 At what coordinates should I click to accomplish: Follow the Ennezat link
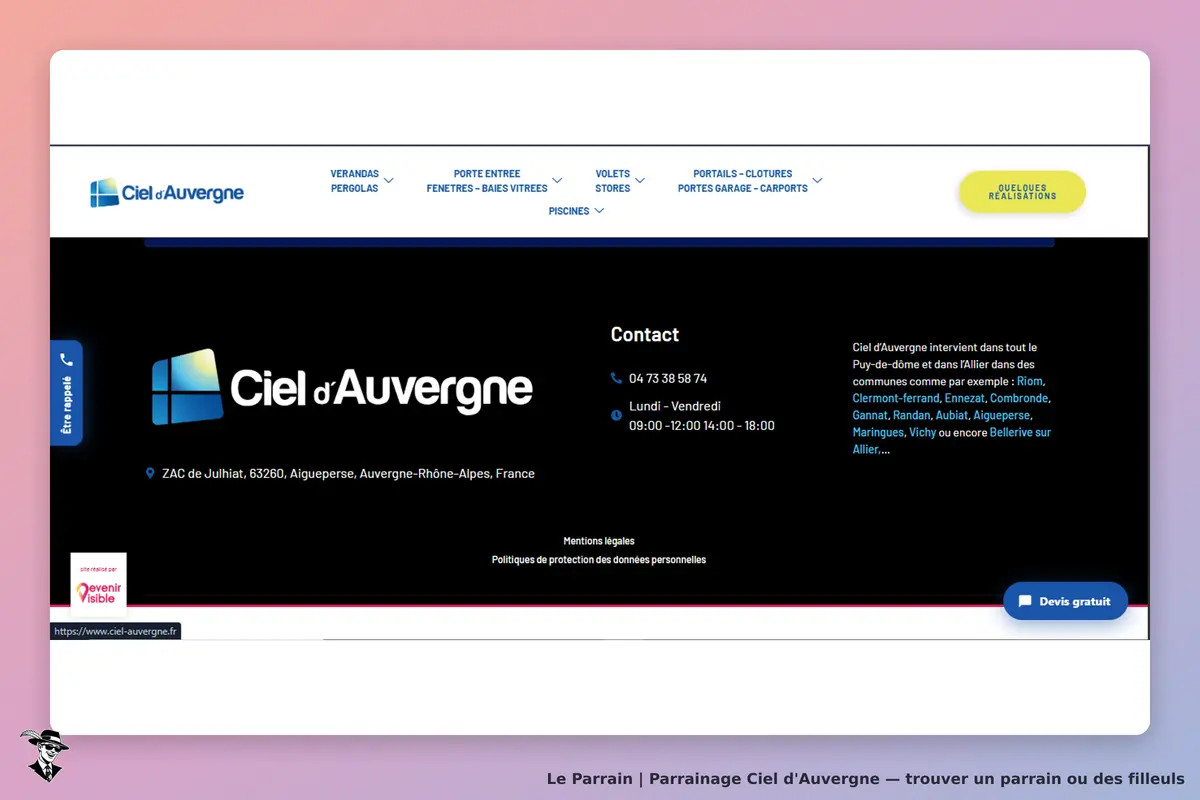coord(964,398)
